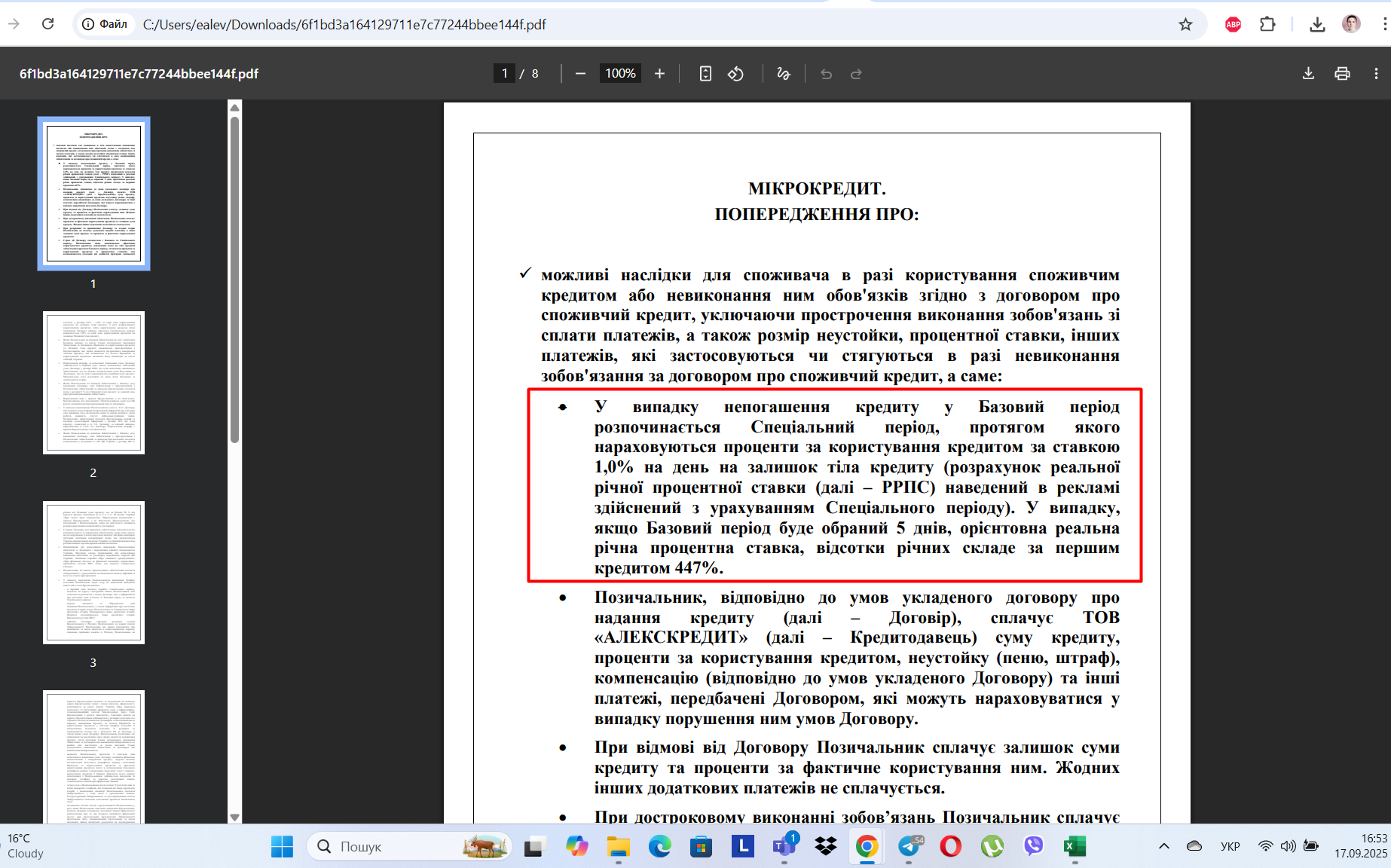
Task: Open the Windows taskbar search box
Action: (x=409, y=846)
